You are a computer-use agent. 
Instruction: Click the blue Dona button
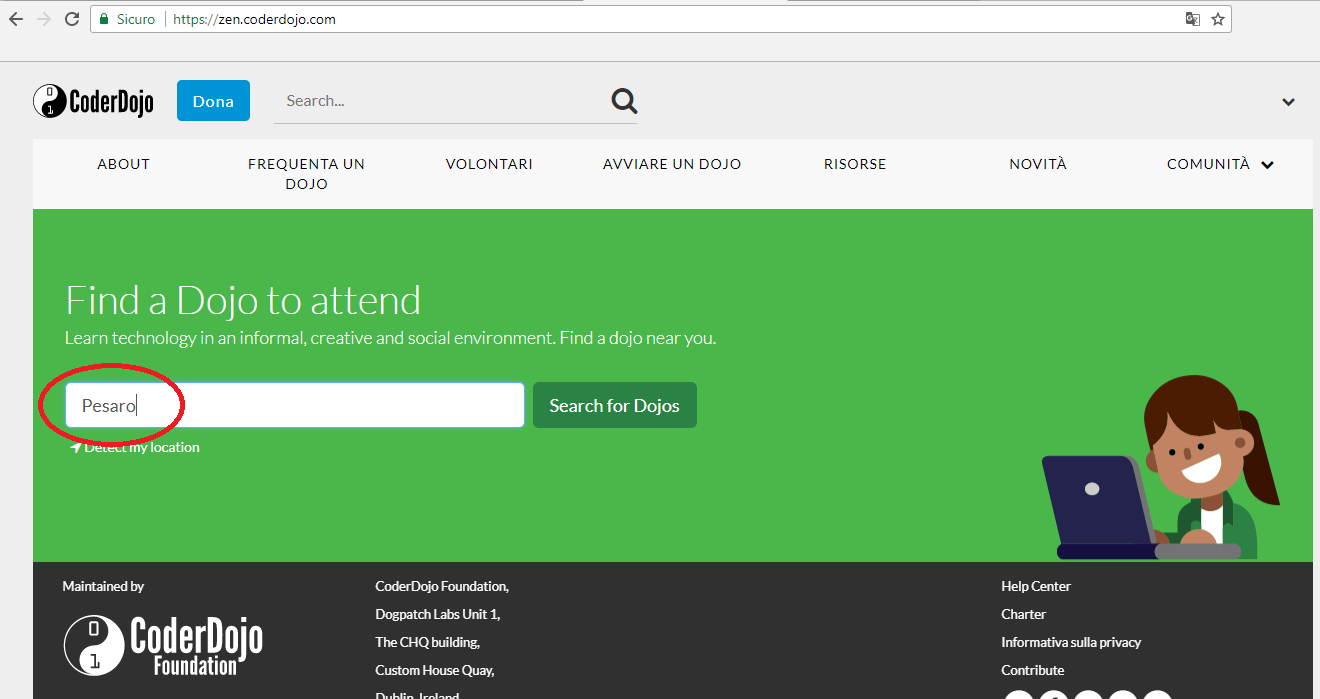[x=213, y=101]
